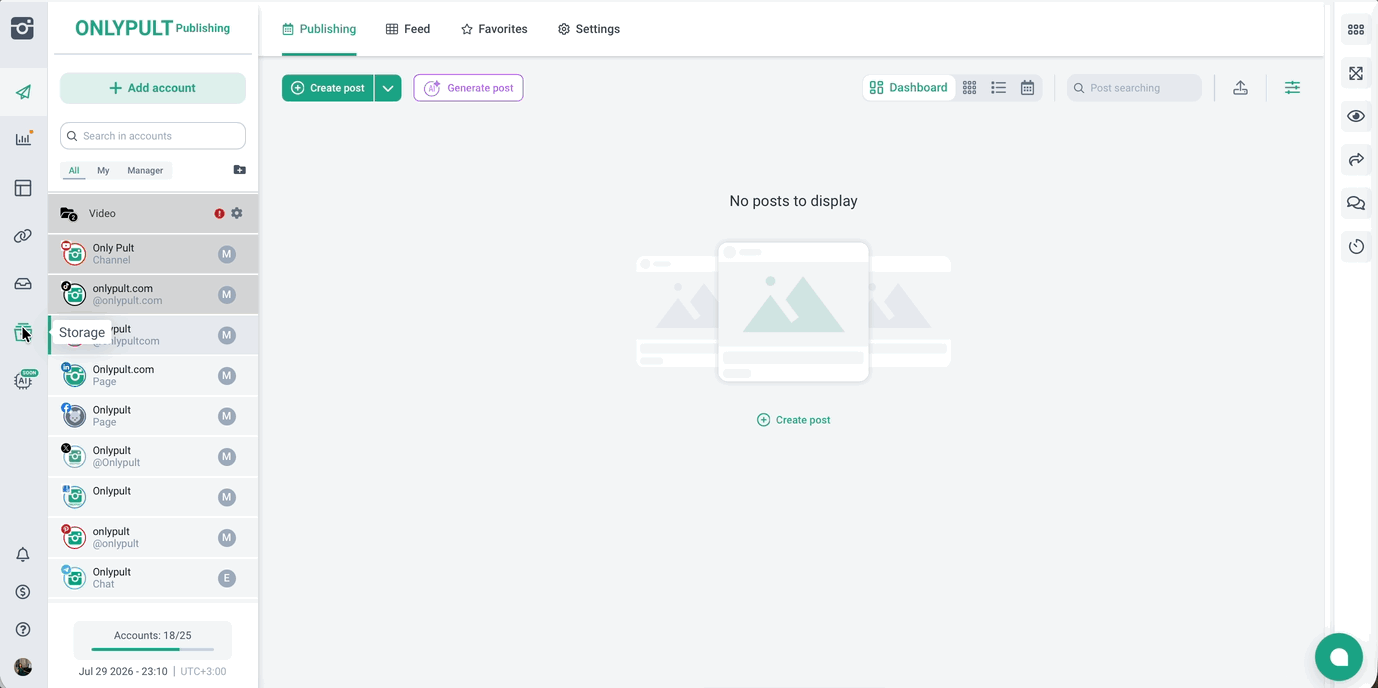Open the layout builder sidebar icon
Viewport: 1378px width, 688px height.
click(23, 188)
